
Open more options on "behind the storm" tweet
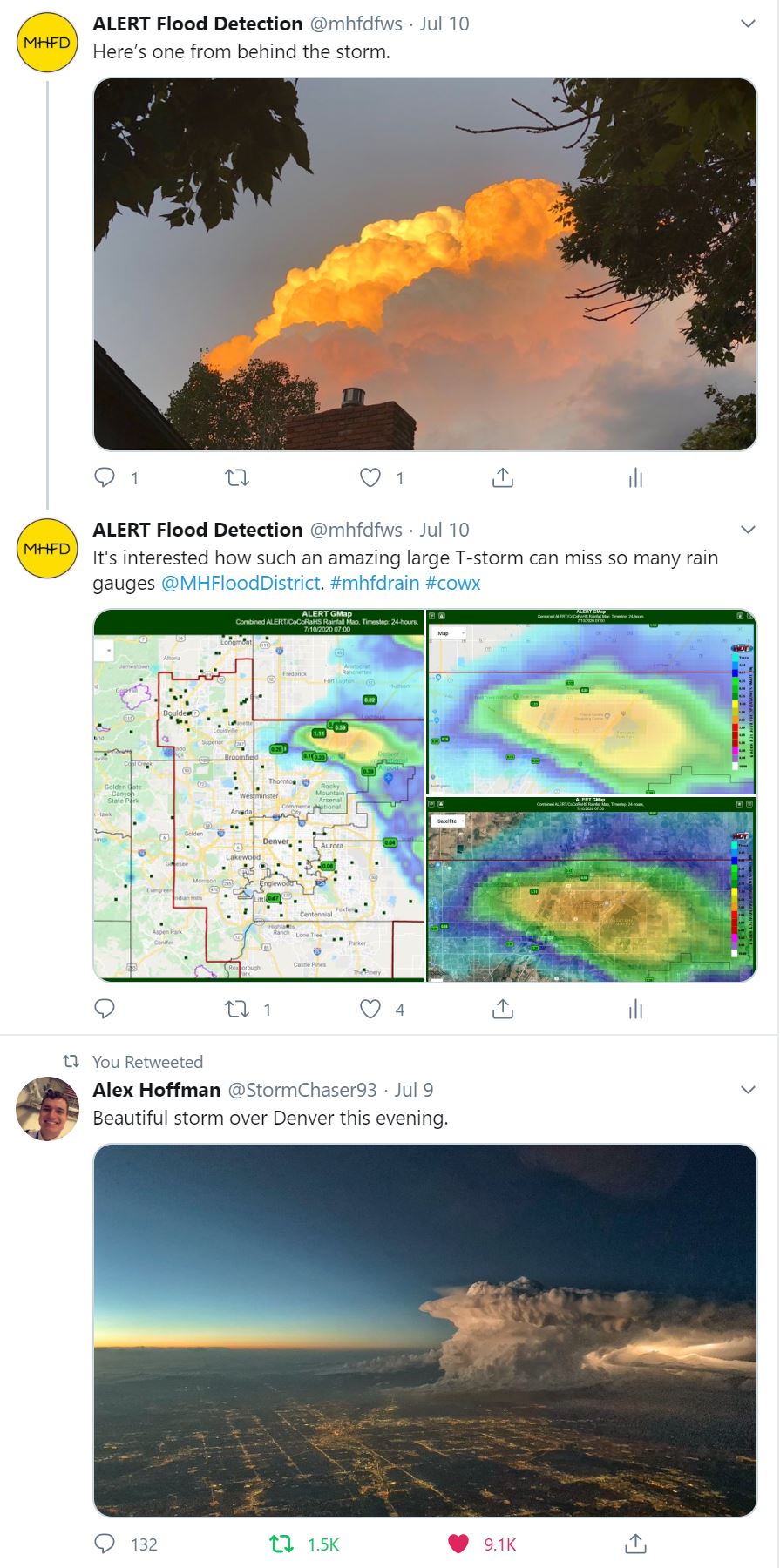[747, 24]
